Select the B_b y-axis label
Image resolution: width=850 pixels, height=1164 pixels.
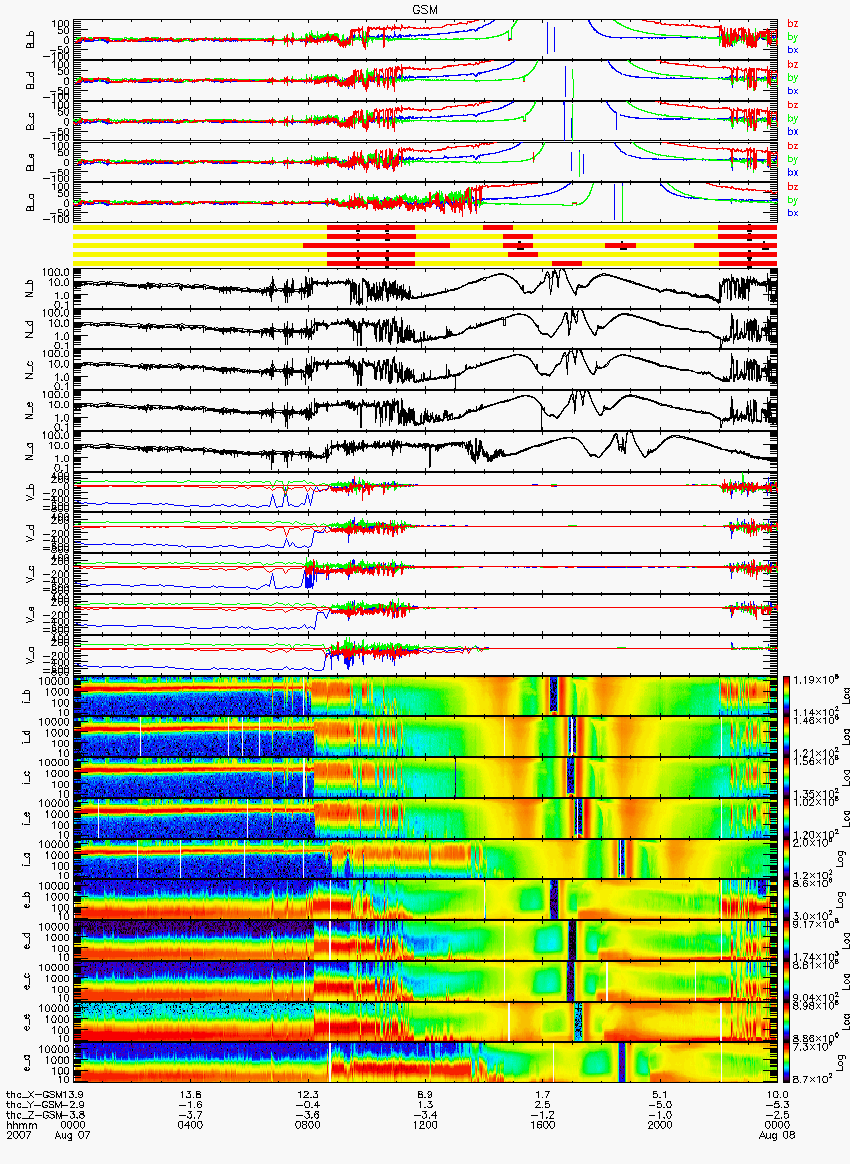pyautogui.click(x=30, y=39)
